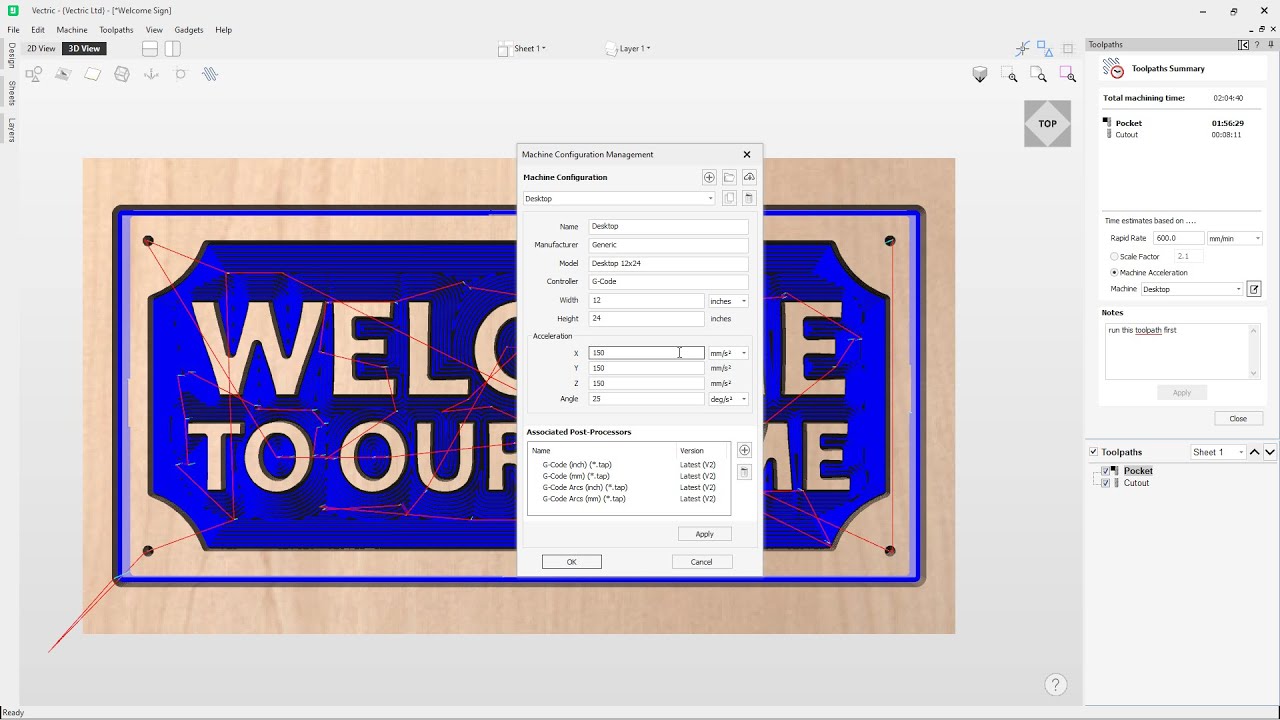Open the Machine menu

coord(72,30)
